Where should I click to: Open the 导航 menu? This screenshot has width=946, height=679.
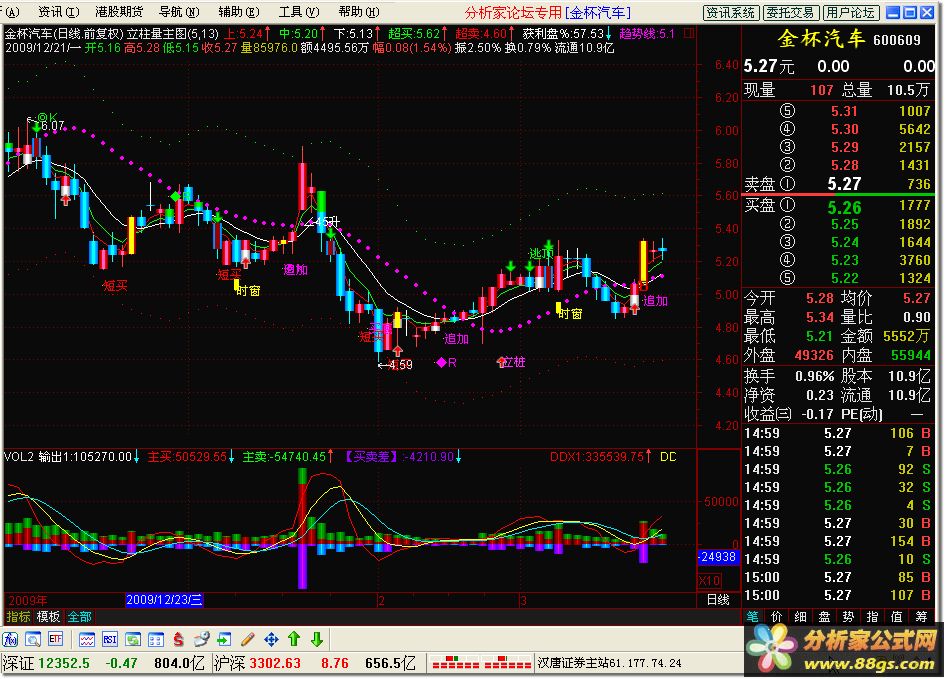[179, 11]
